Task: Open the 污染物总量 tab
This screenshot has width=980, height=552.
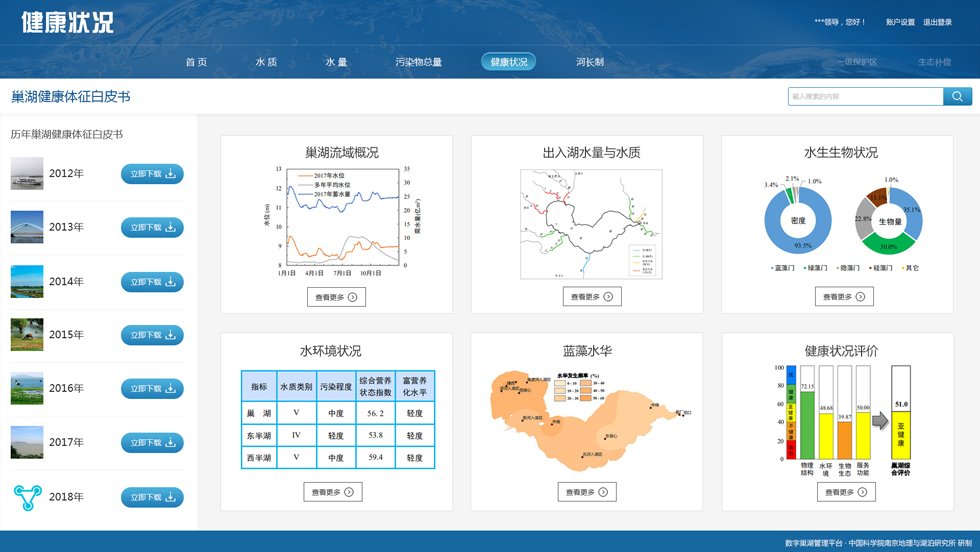Action: click(x=418, y=62)
